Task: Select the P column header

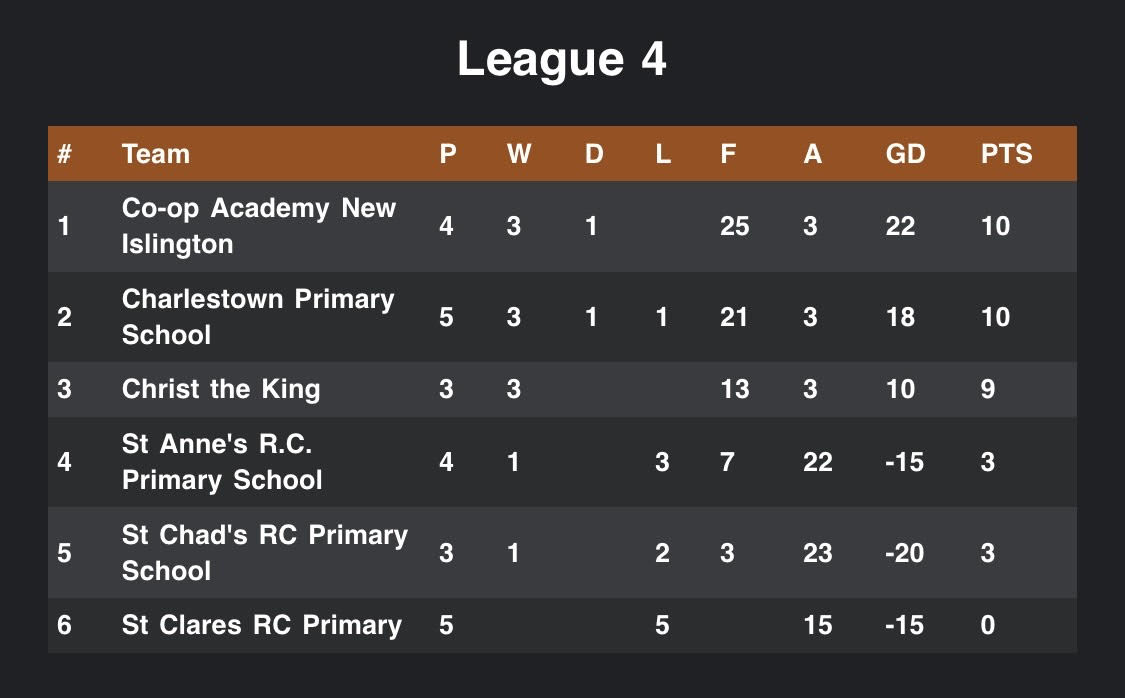Action: (448, 154)
